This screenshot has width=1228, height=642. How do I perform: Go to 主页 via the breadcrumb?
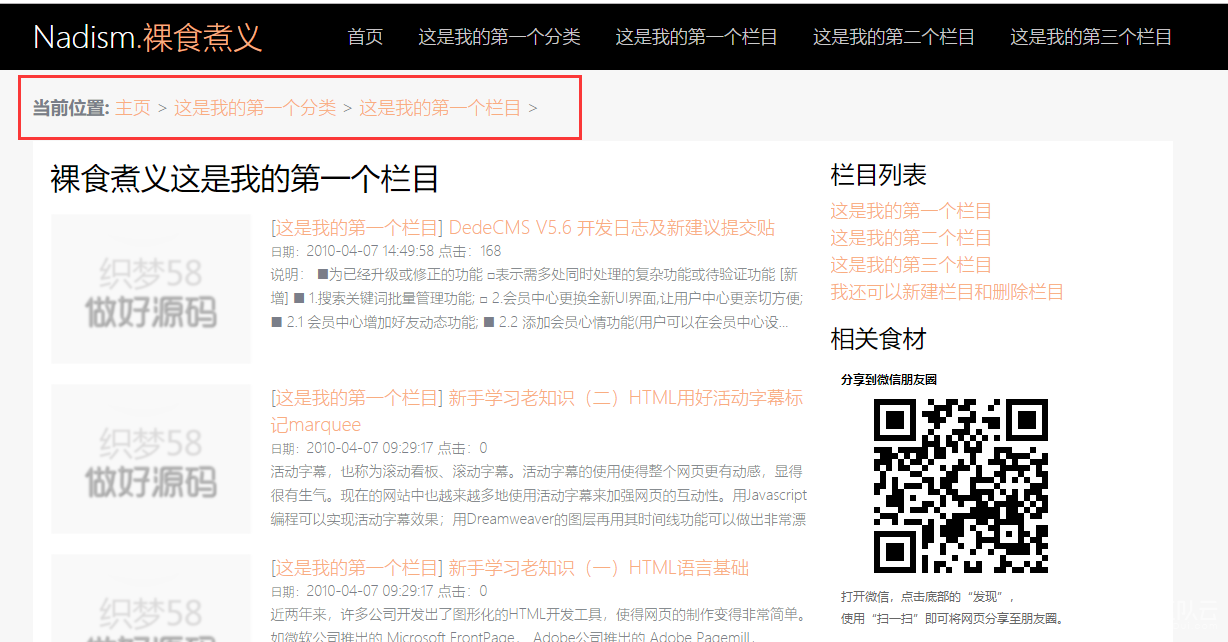click(x=133, y=108)
